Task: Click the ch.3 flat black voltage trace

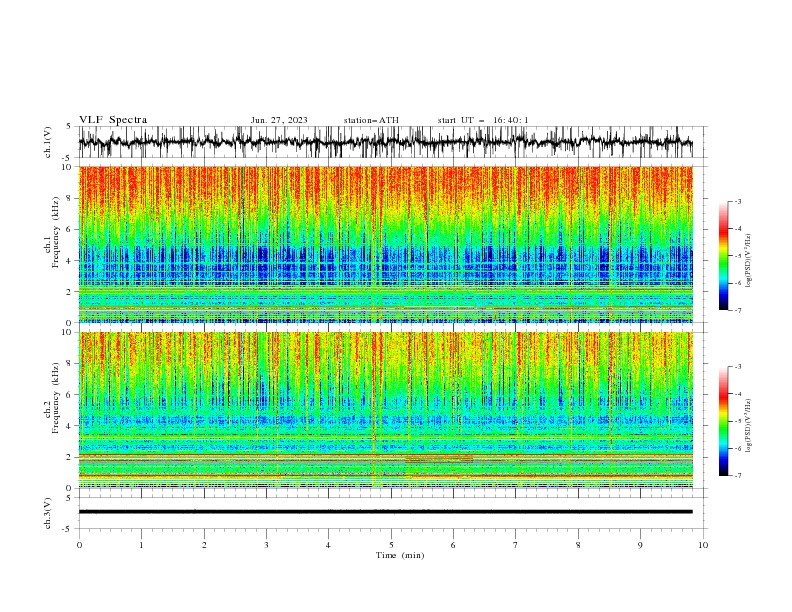Action: [x=385, y=512]
